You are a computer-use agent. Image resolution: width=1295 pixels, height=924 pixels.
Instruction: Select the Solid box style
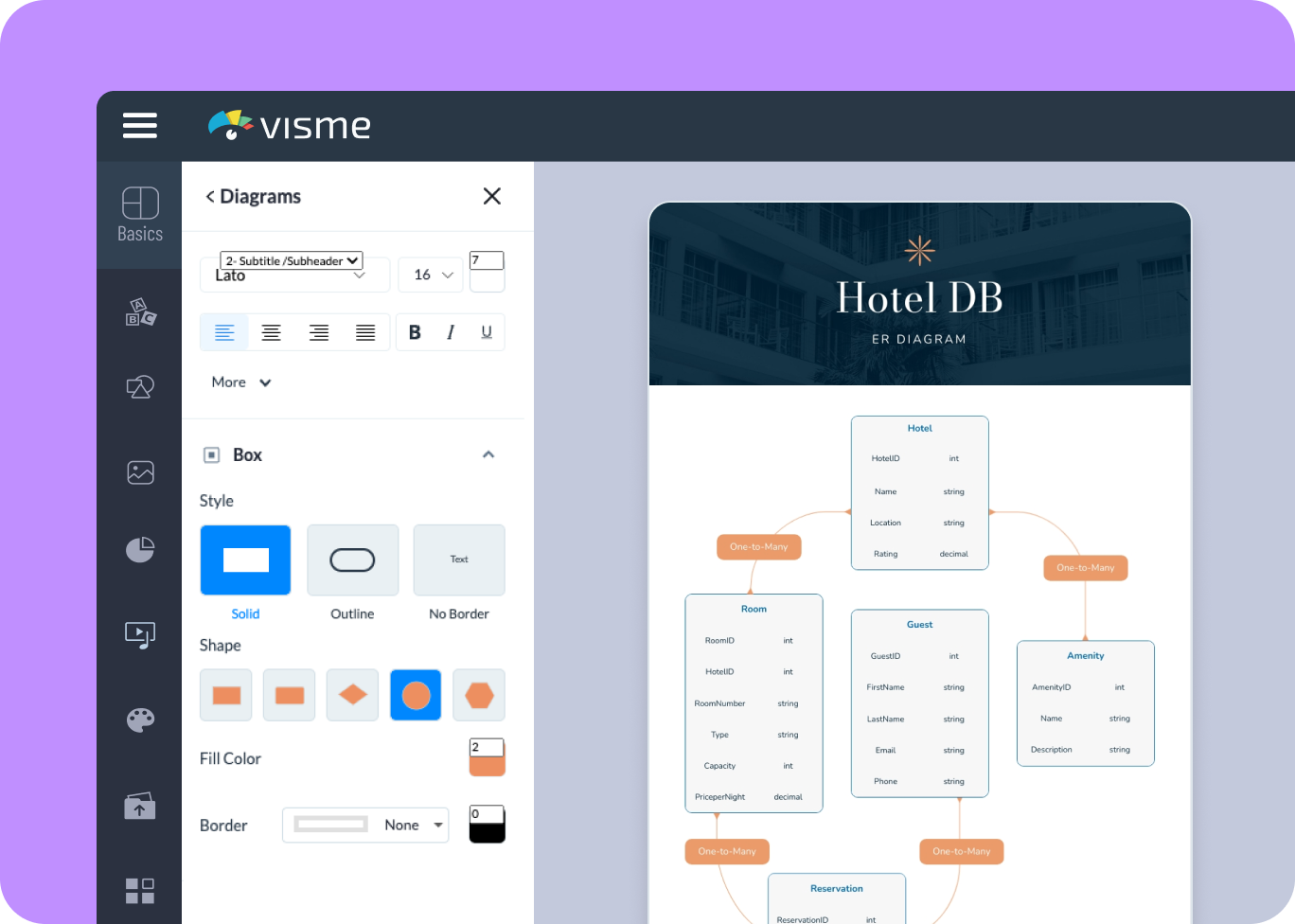[x=245, y=560]
